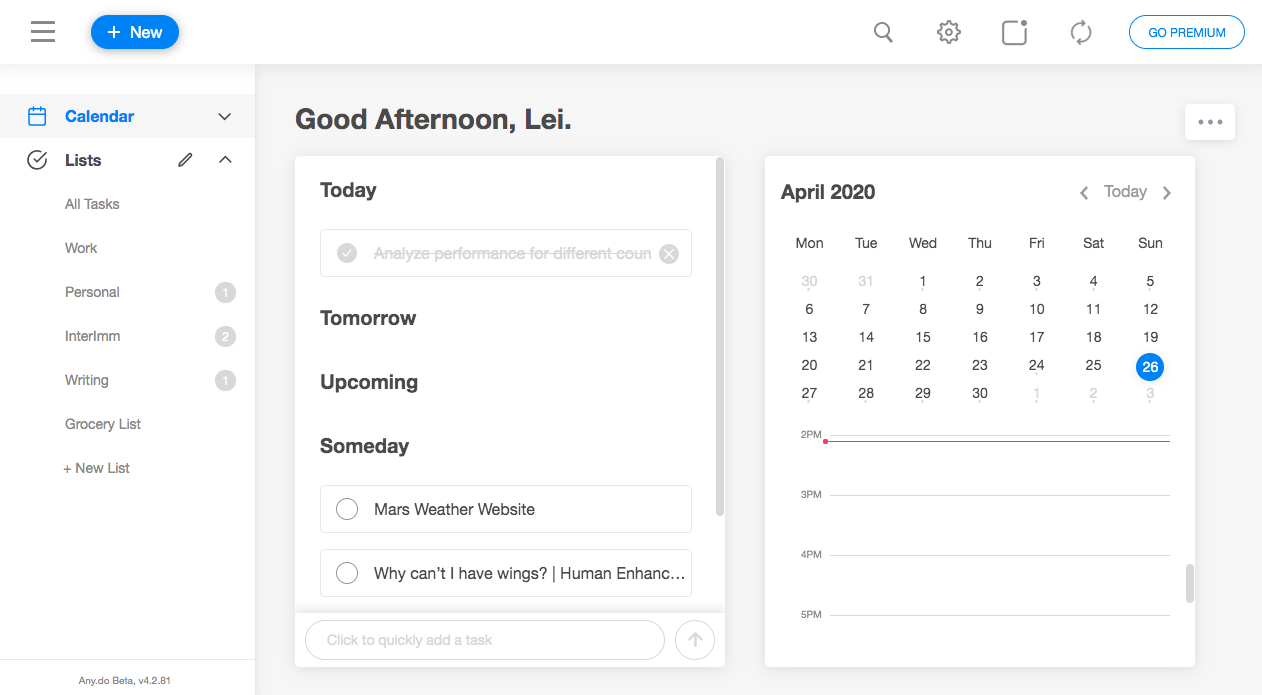Image resolution: width=1262 pixels, height=695 pixels.
Task: Collapse the Lists section chevron
Action: point(225,160)
